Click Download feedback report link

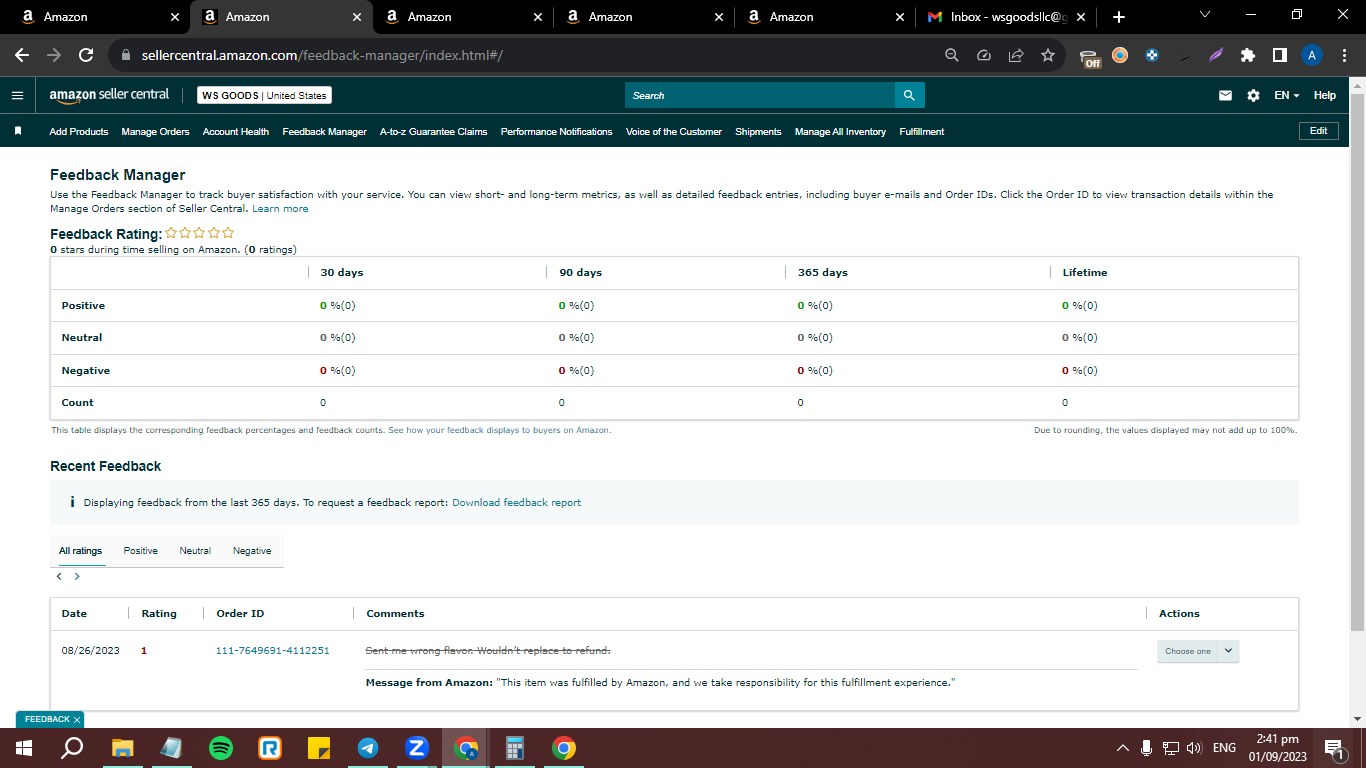(x=516, y=503)
